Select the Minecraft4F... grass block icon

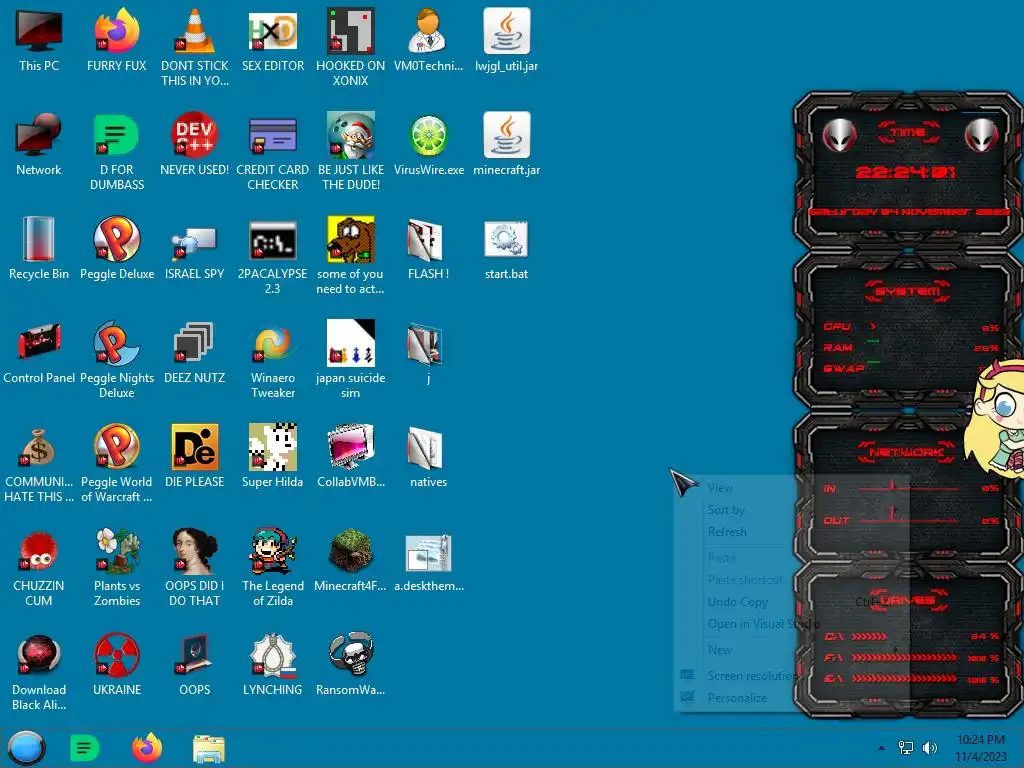click(351, 560)
